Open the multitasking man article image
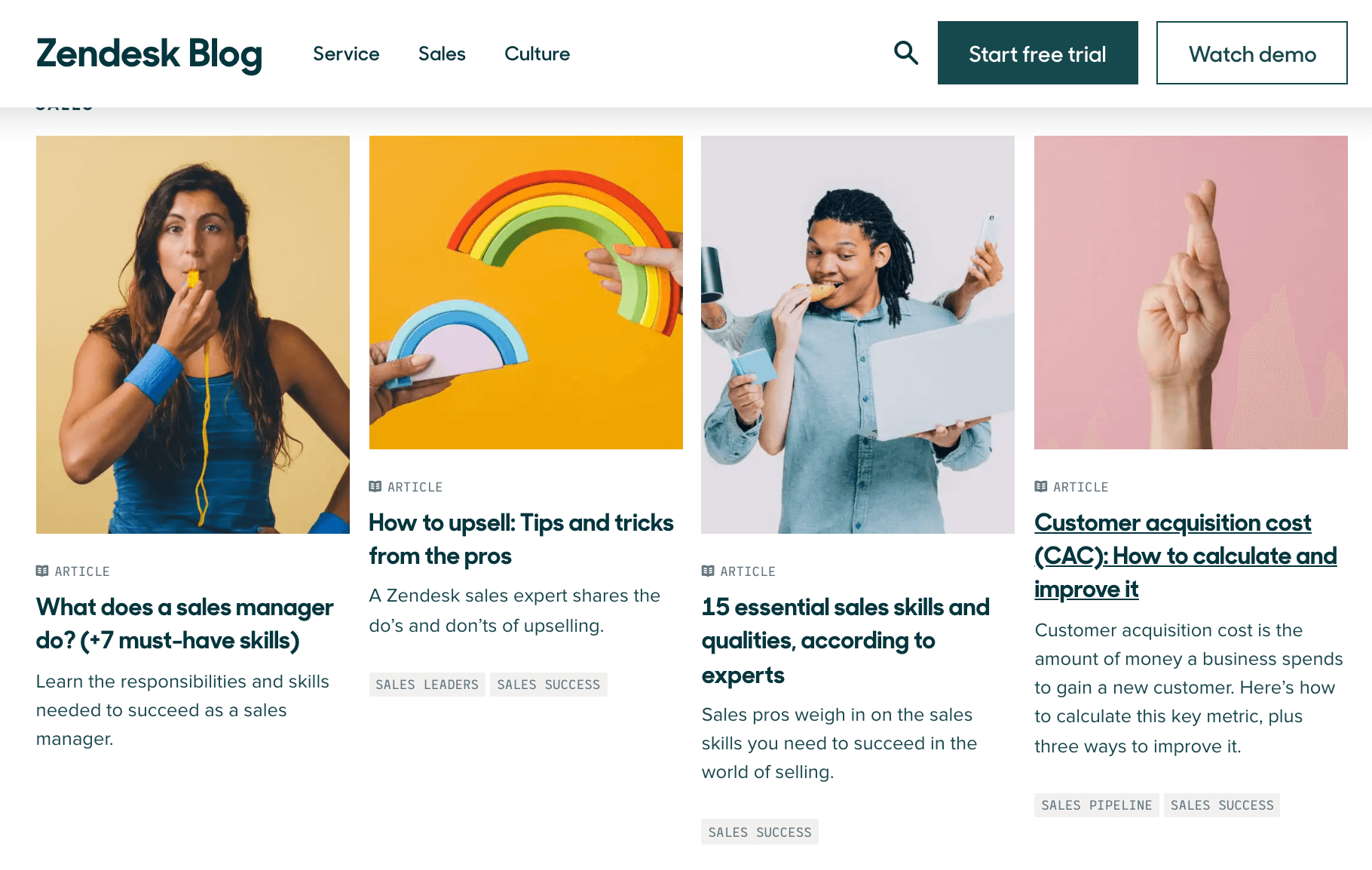The image size is (1372, 870). [858, 335]
